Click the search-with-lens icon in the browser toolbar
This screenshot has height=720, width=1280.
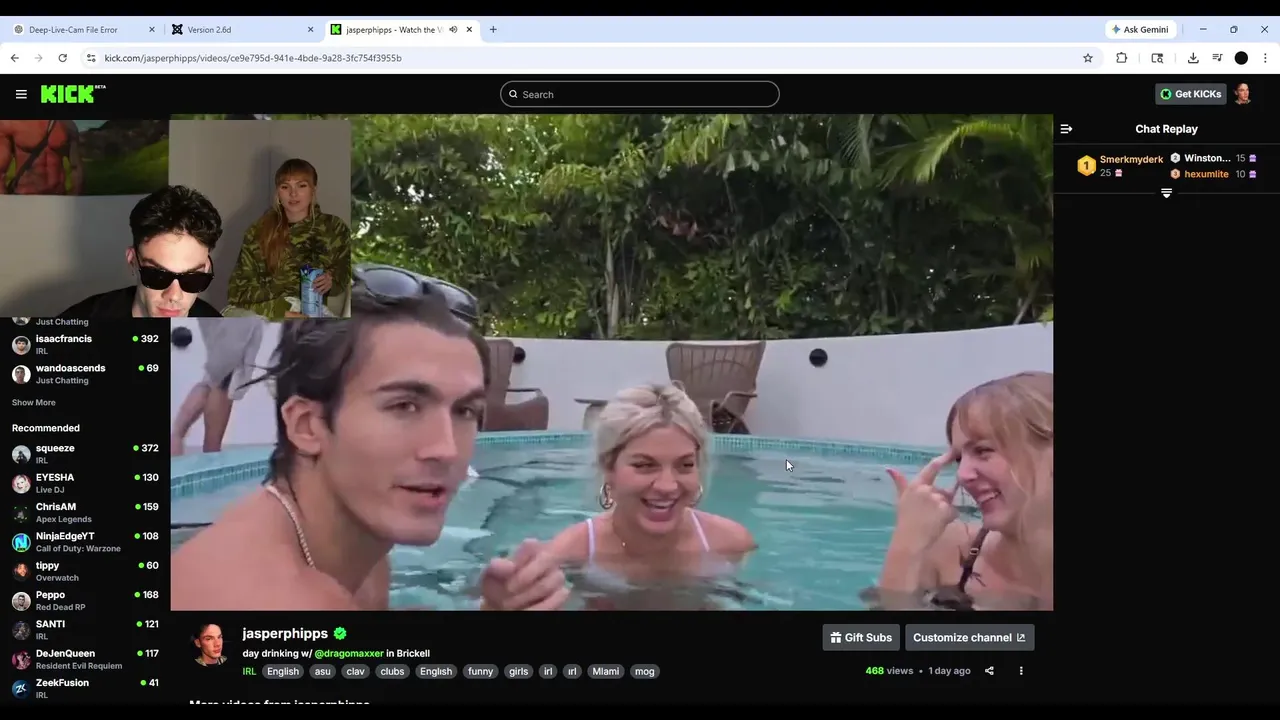pos(1158,58)
